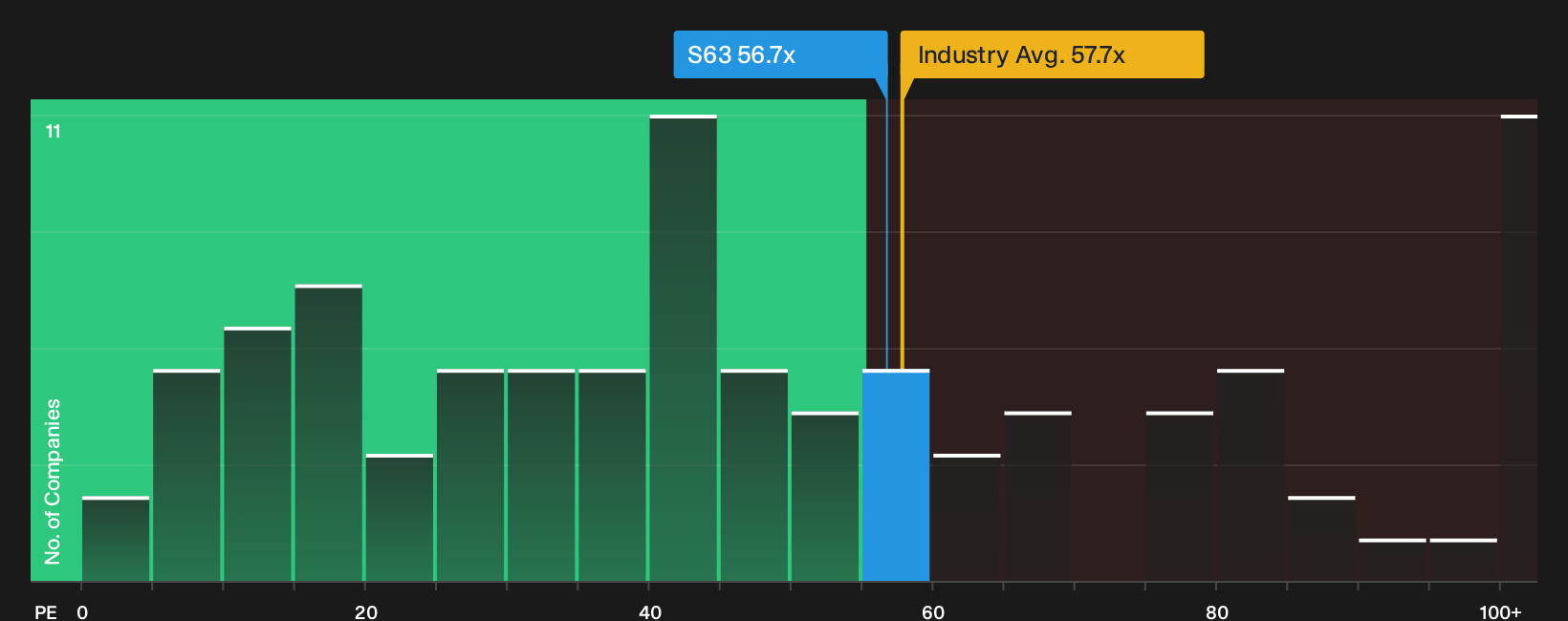Select the highlighted blue S63 histogram bar

coord(896,475)
